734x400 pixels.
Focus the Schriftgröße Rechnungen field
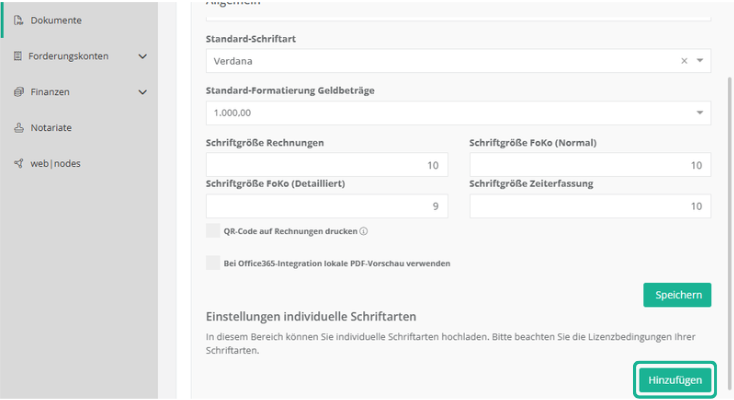pyautogui.click(x=327, y=165)
